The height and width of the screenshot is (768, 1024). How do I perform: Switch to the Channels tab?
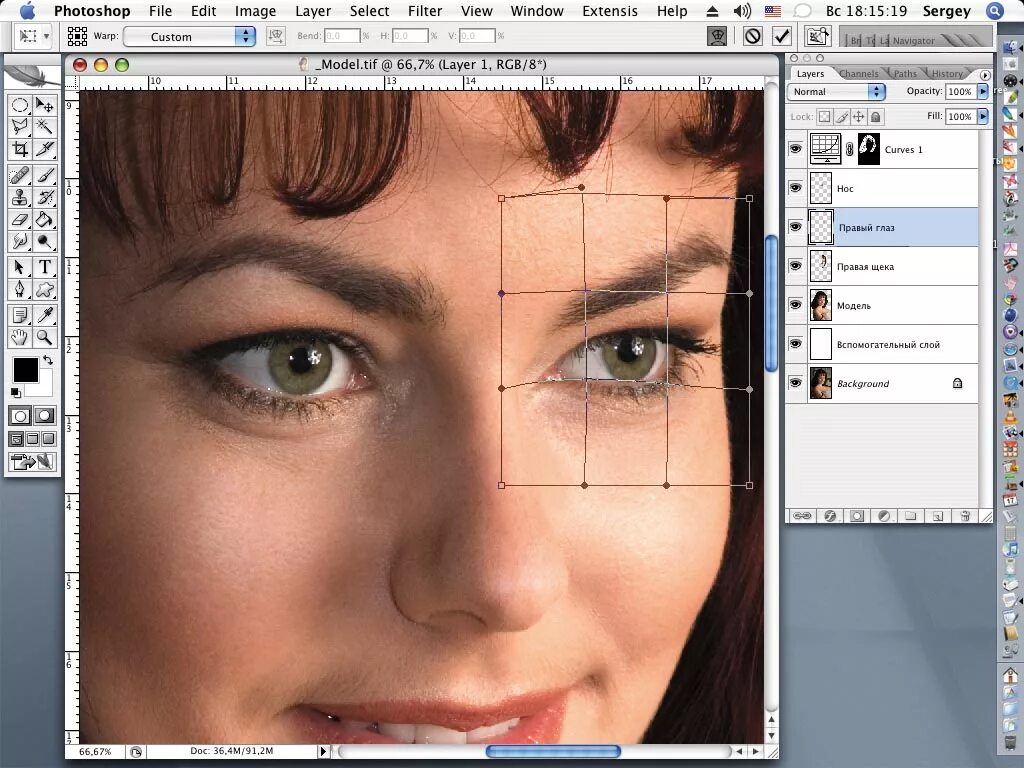point(859,74)
